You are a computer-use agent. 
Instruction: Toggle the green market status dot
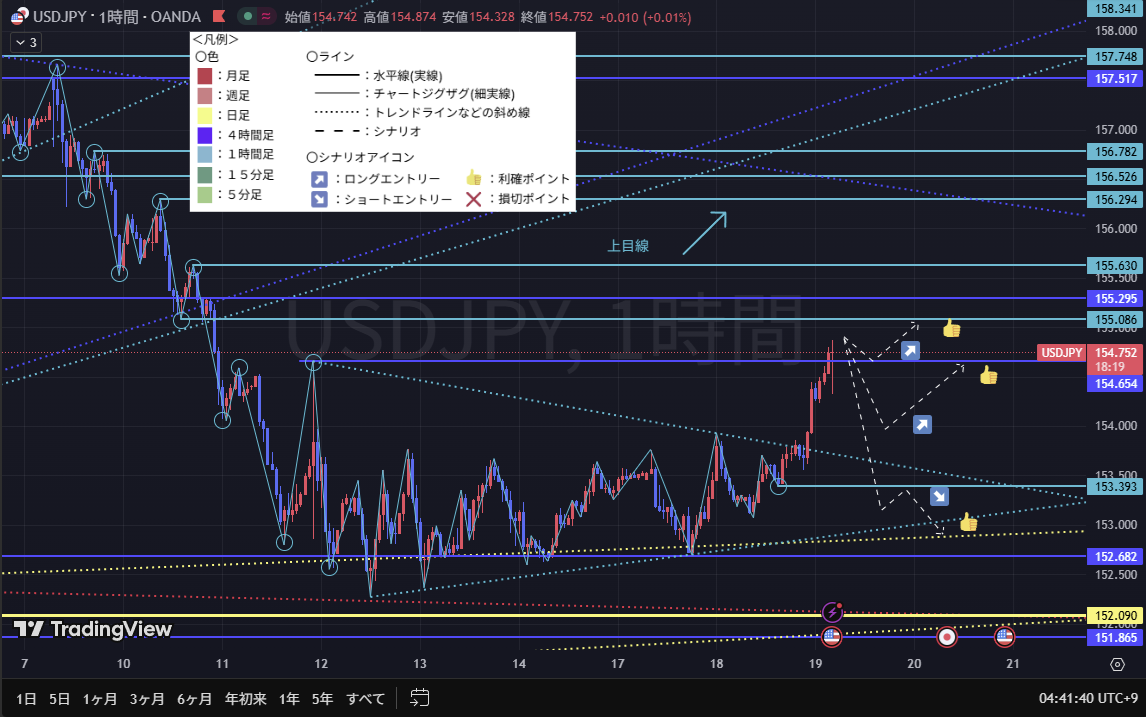point(246,17)
